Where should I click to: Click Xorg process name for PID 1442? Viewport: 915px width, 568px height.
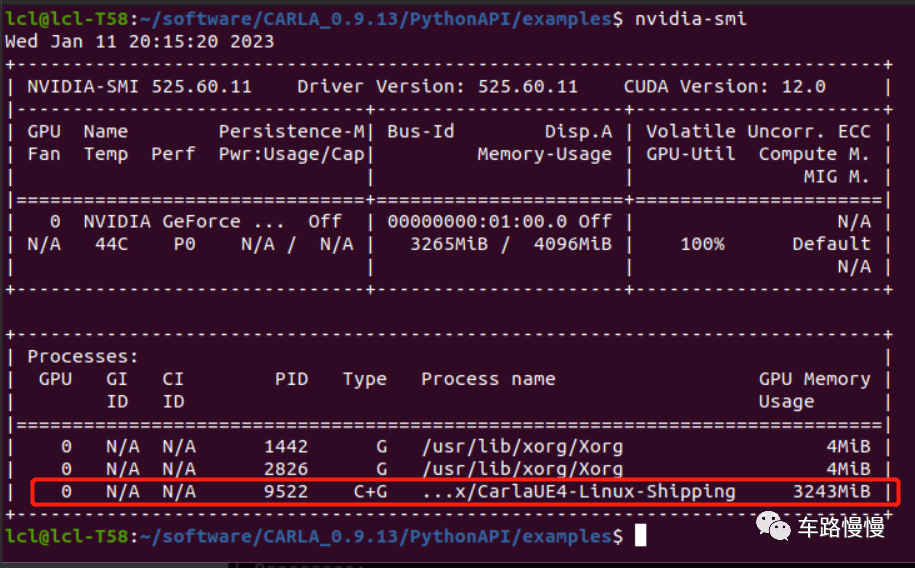(522, 447)
